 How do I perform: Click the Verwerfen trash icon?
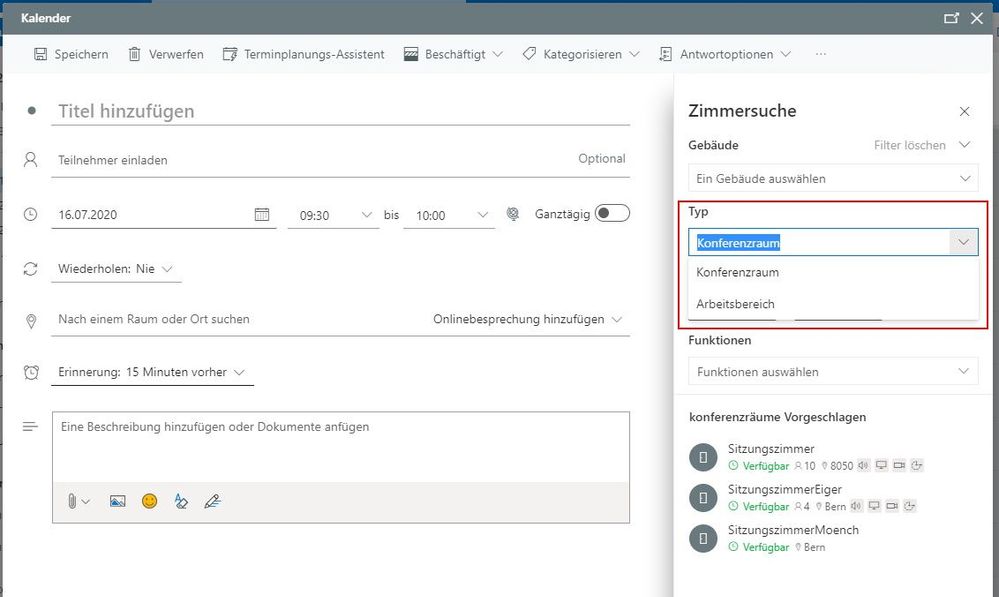[134, 54]
